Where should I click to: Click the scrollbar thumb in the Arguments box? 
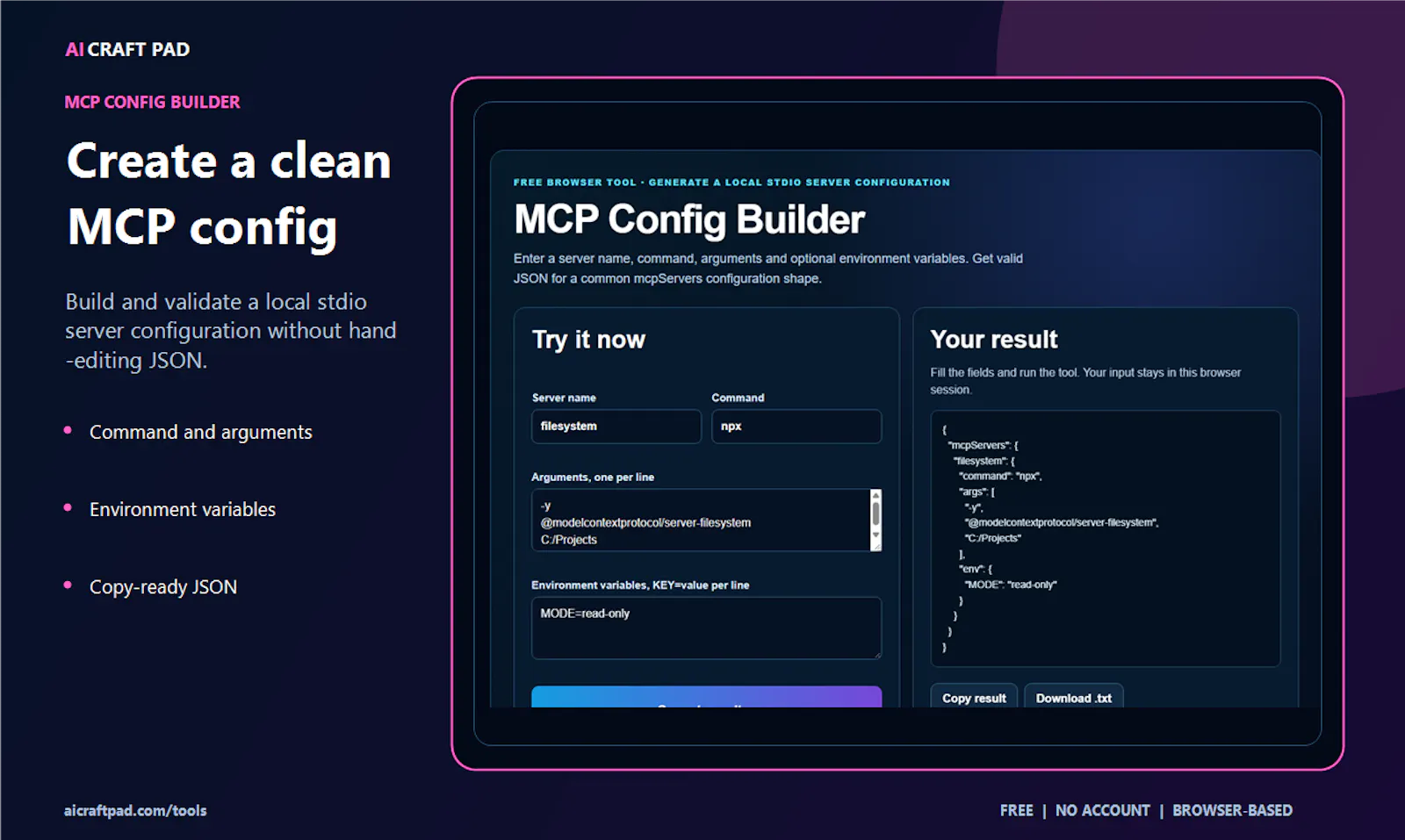click(875, 513)
